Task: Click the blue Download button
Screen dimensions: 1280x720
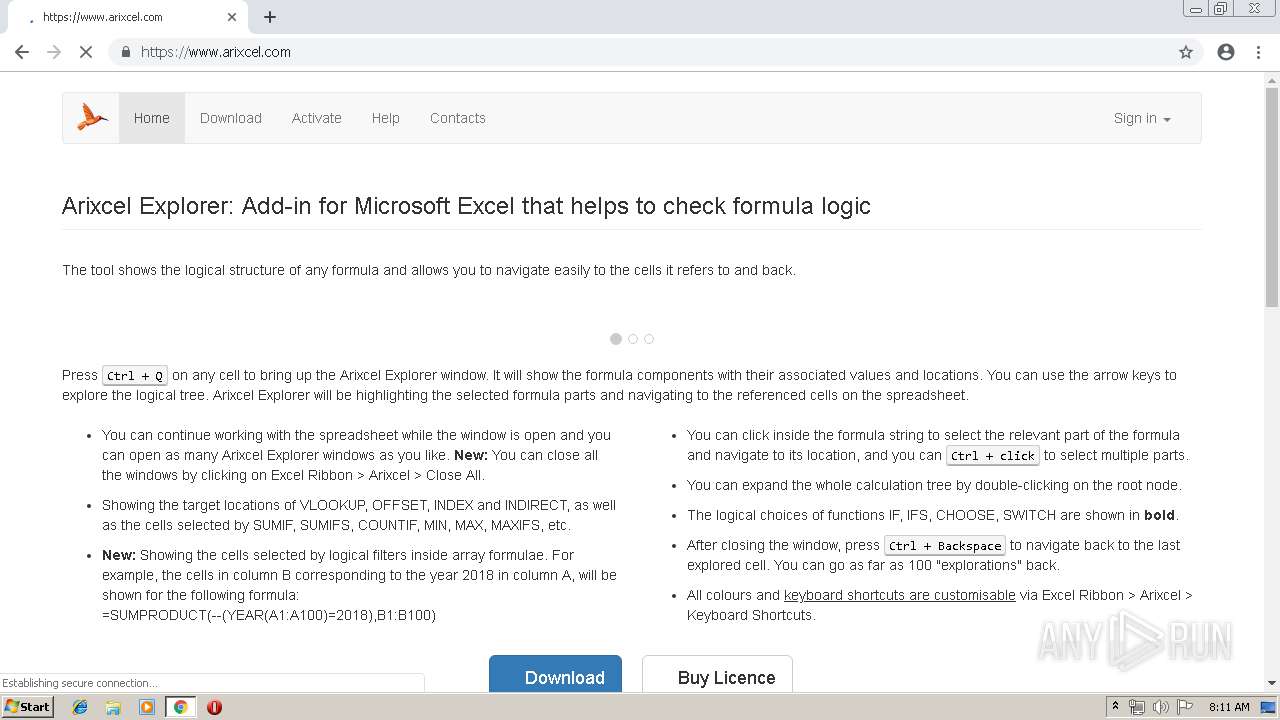Action: [x=555, y=673]
